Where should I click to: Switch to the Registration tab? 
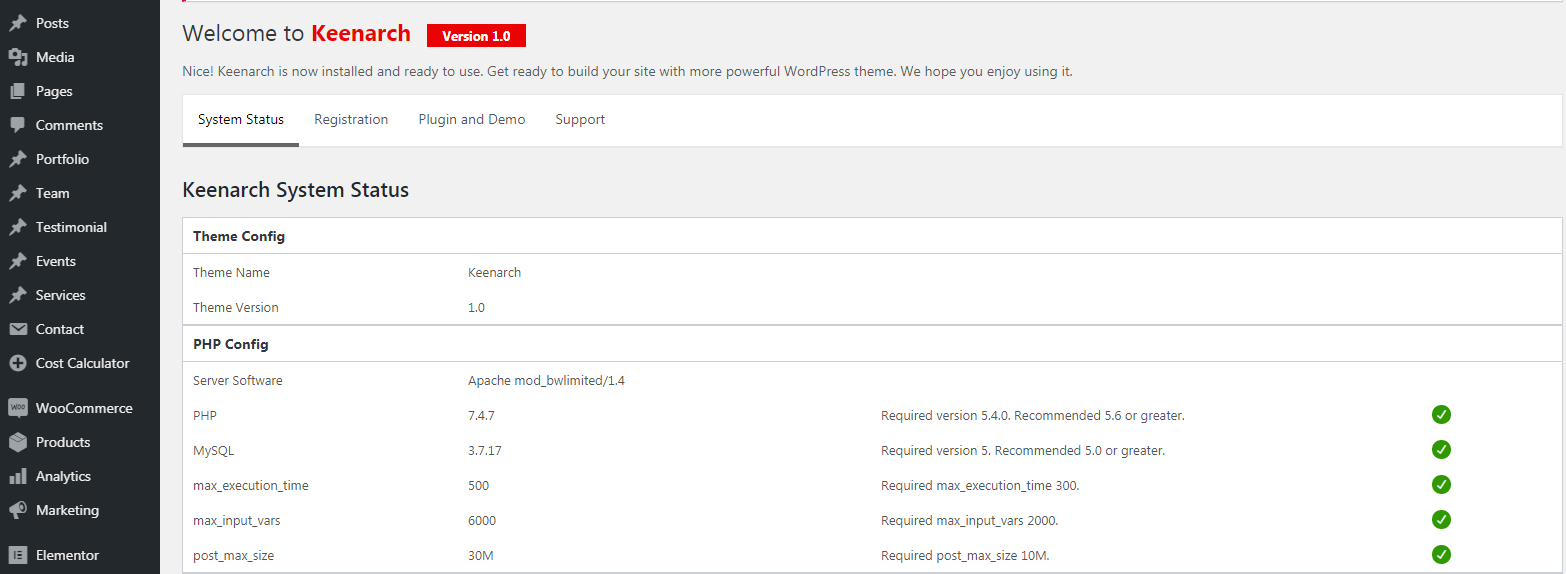[x=351, y=120]
